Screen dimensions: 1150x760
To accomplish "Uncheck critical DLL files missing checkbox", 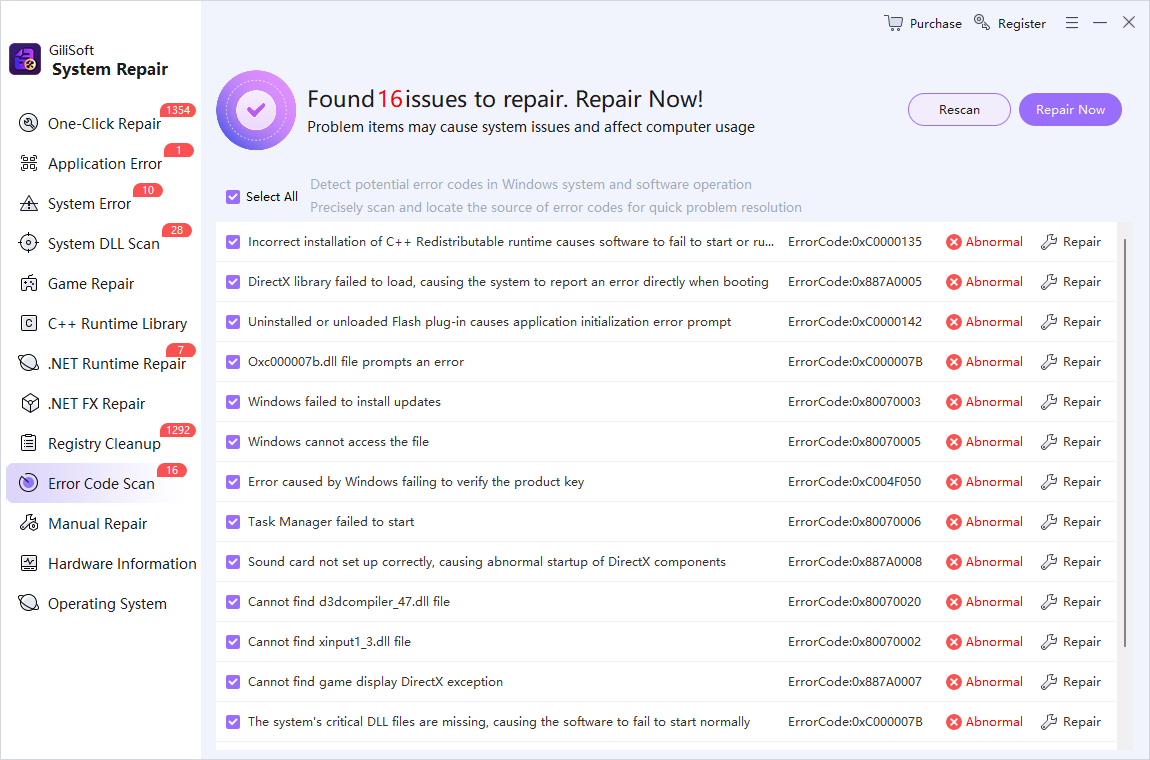I will pyautogui.click(x=233, y=722).
